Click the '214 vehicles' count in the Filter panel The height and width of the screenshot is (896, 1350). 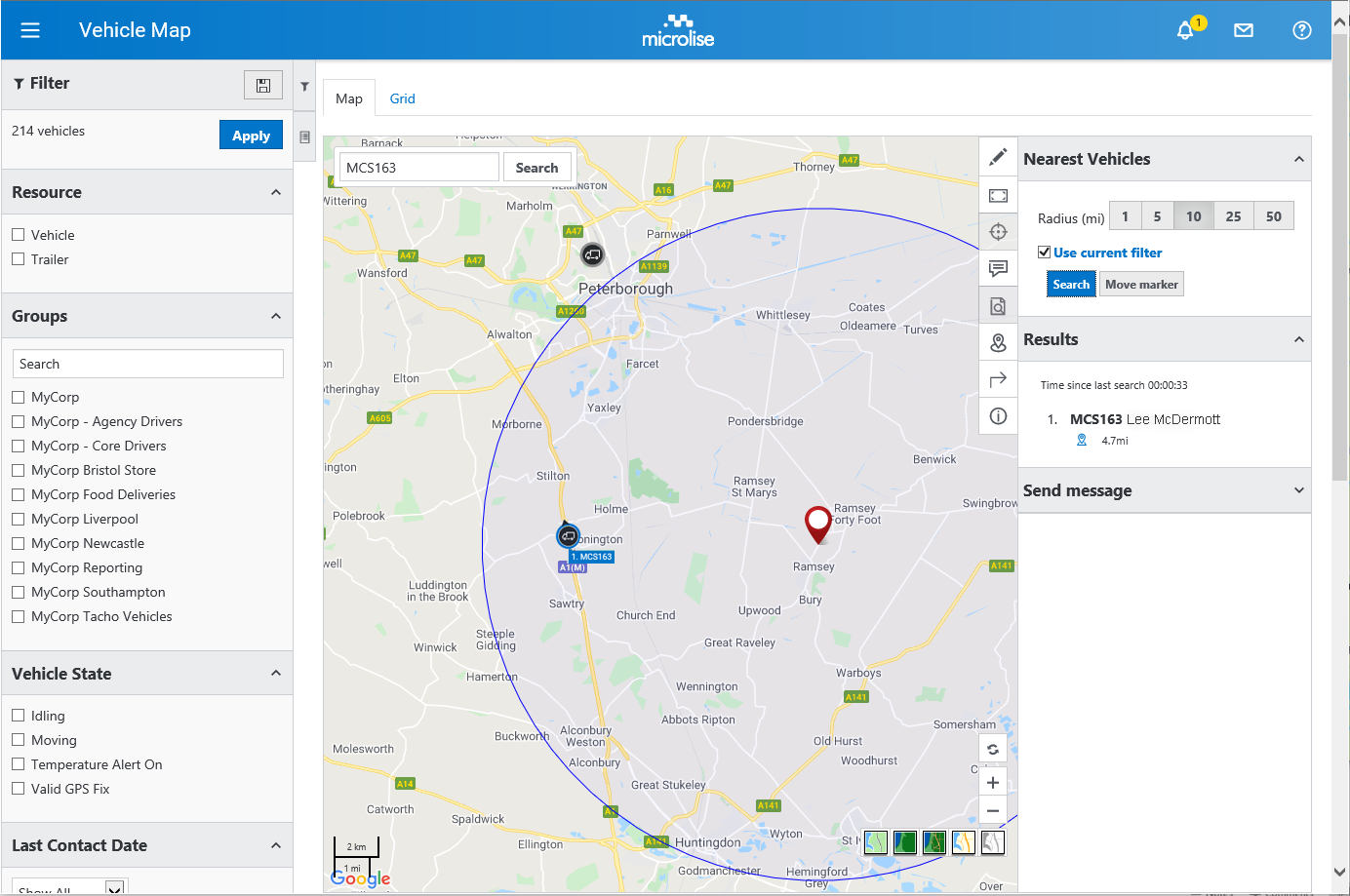(48, 131)
